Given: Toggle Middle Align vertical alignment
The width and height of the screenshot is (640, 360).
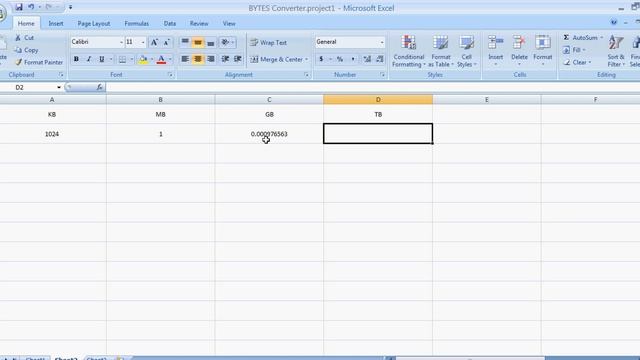Looking at the screenshot, I should point(198,42).
